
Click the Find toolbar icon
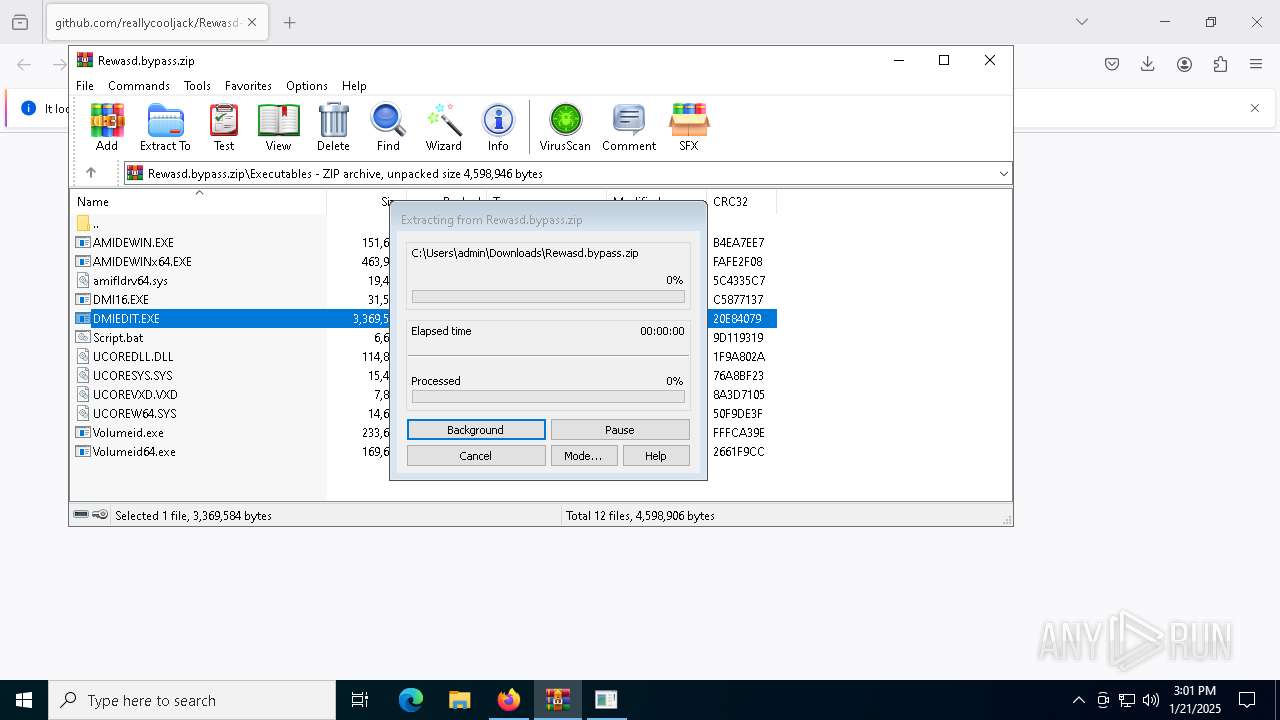[388, 127]
